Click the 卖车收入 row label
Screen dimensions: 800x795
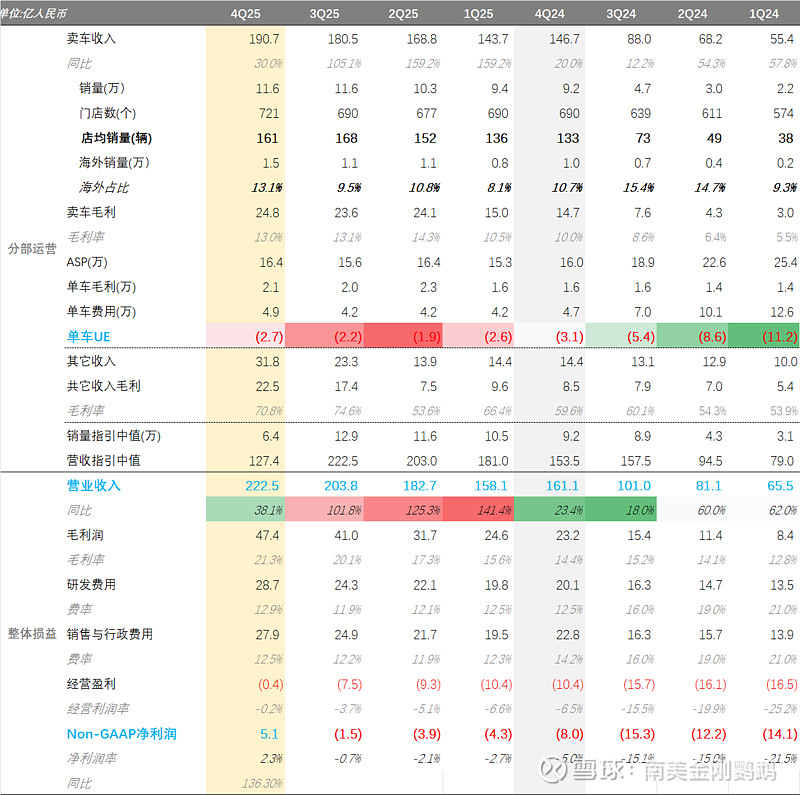91,39
